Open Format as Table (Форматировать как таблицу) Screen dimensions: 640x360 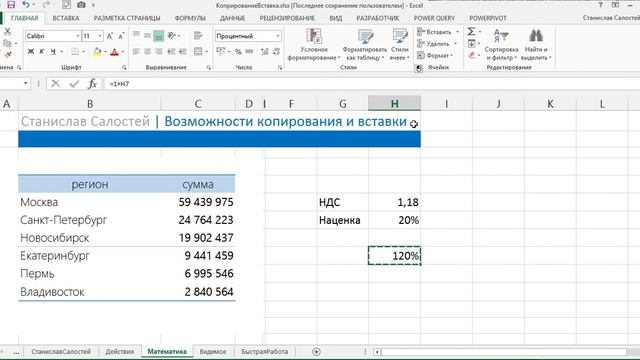364,45
